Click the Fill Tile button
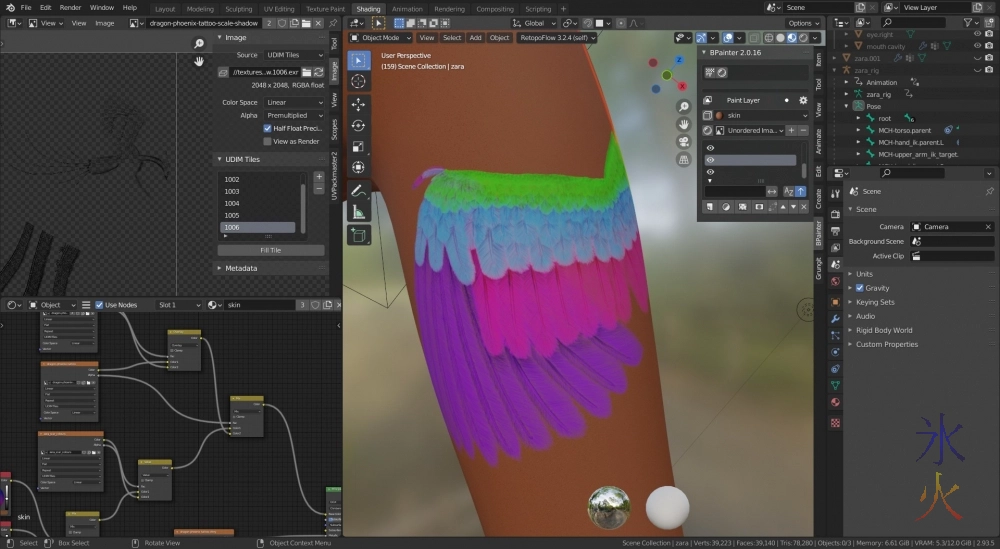Screen dimensions: 1000x549 point(270,250)
